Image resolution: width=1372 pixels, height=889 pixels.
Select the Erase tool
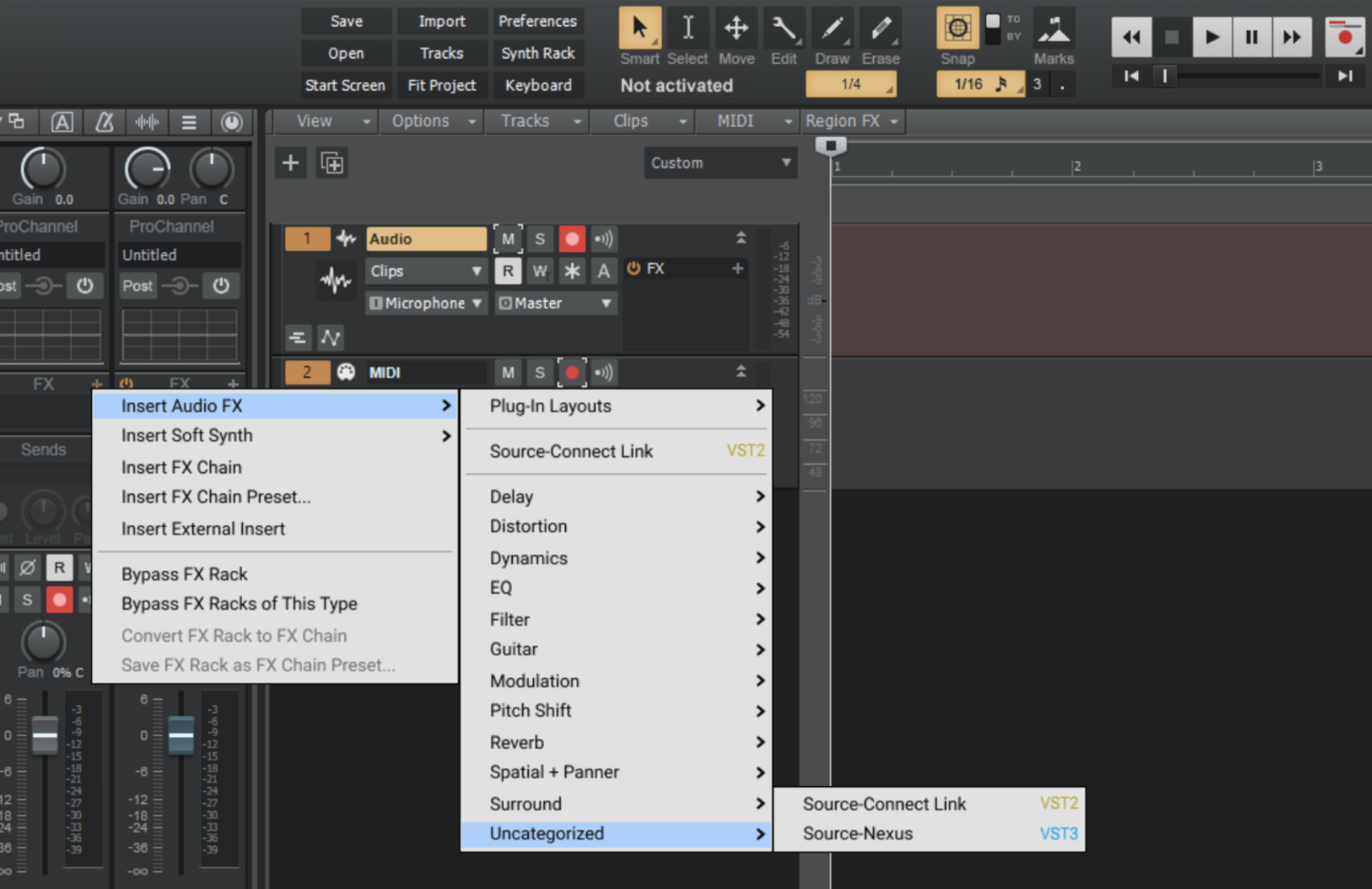point(880,30)
